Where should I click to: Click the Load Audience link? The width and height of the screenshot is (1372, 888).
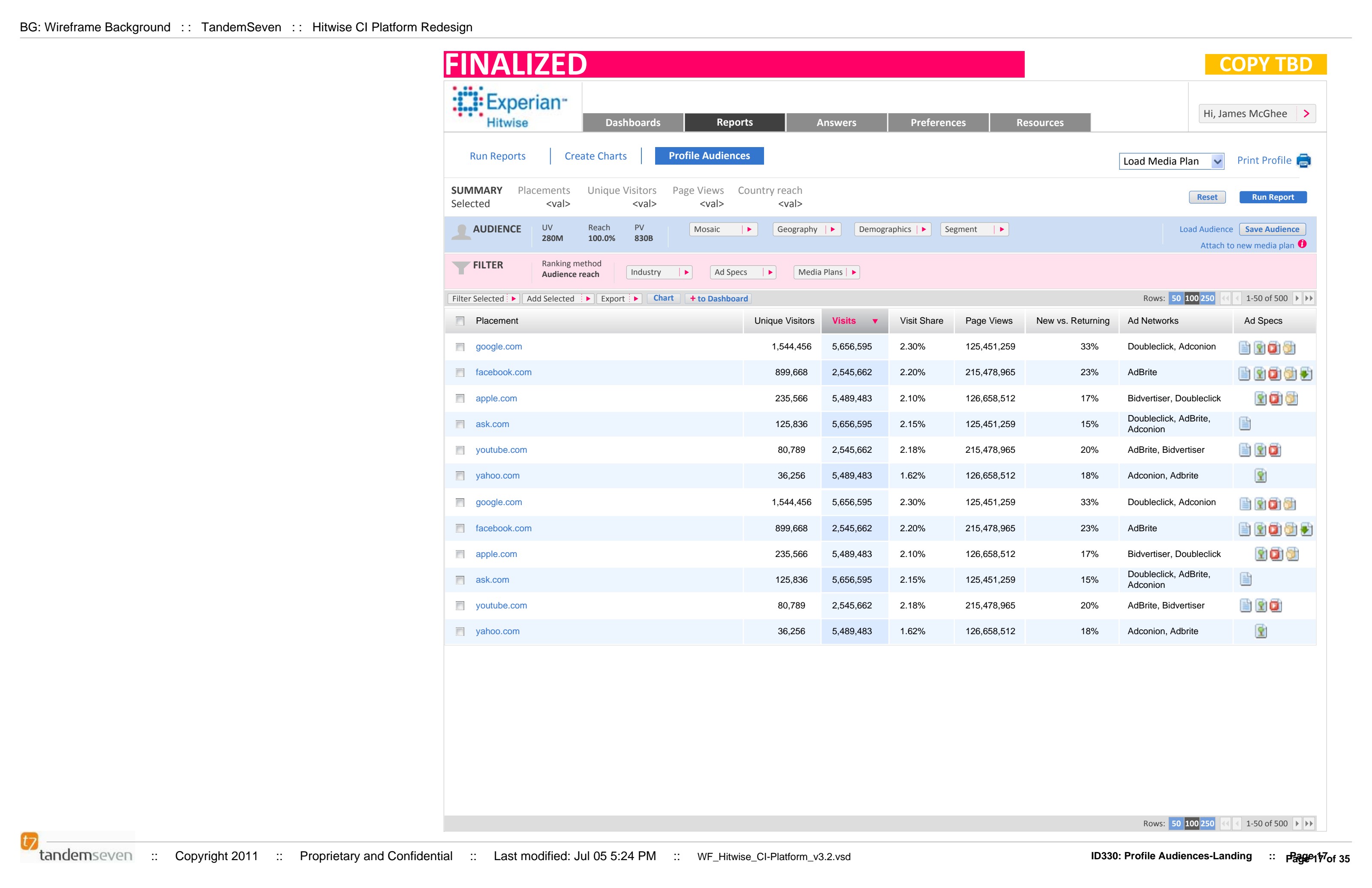tap(1206, 229)
